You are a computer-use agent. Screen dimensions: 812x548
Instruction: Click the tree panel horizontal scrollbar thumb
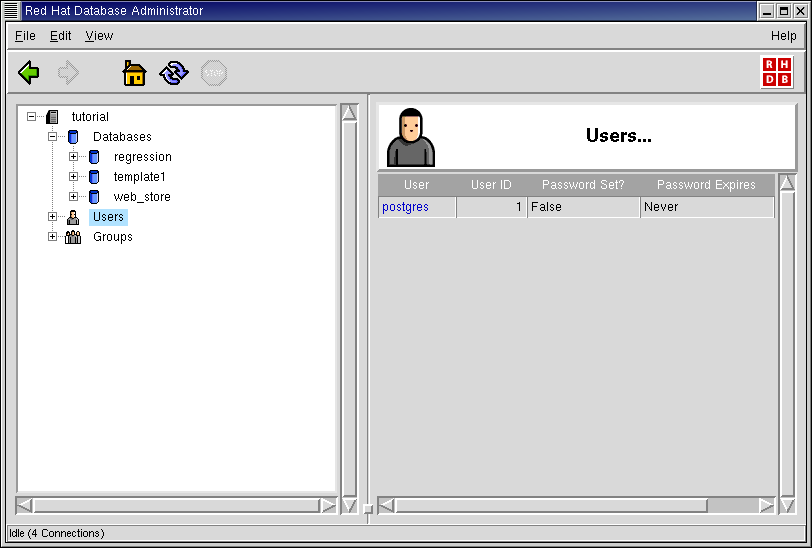tap(176, 506)
